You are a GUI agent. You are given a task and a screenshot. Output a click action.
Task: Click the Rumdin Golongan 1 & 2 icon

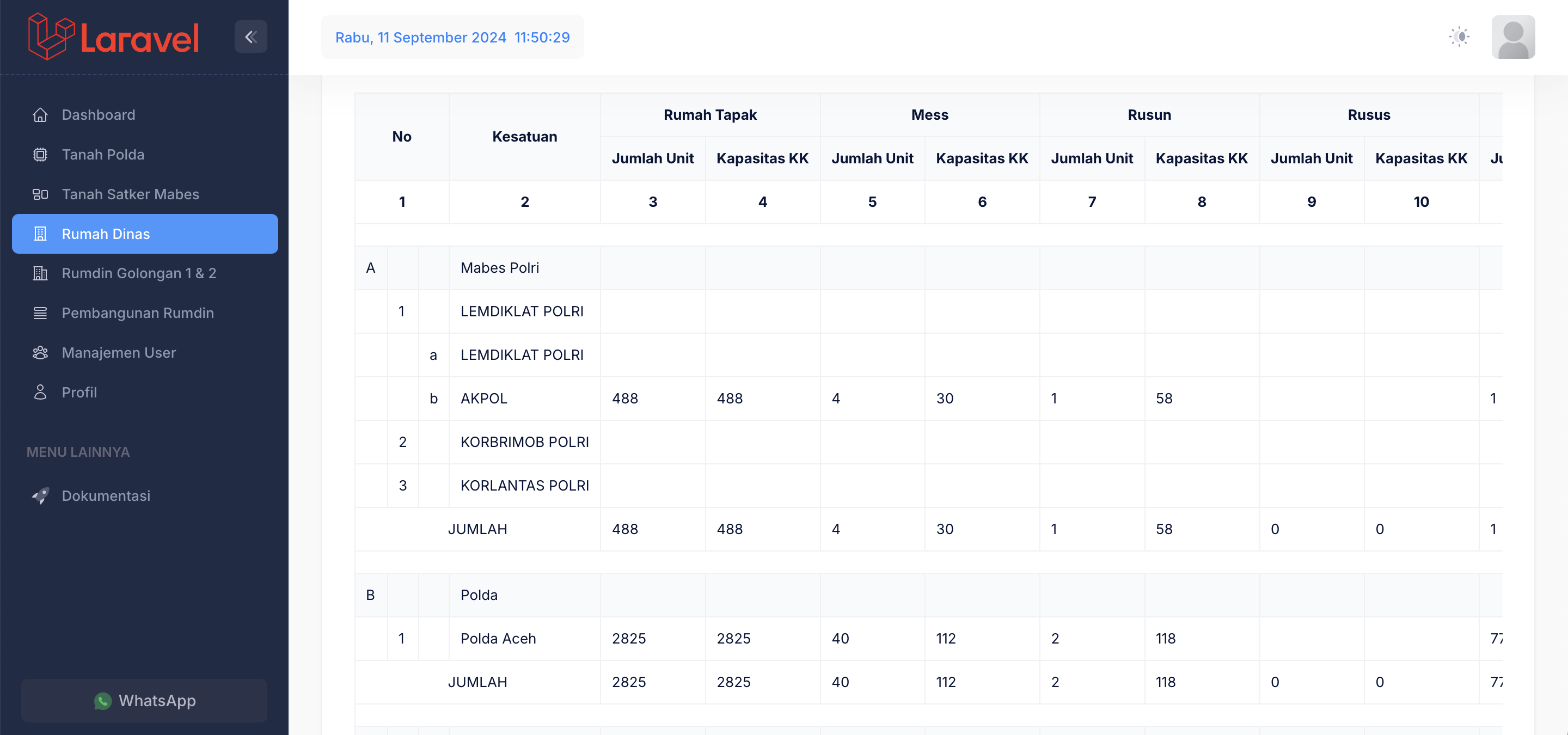coord(40,273)
